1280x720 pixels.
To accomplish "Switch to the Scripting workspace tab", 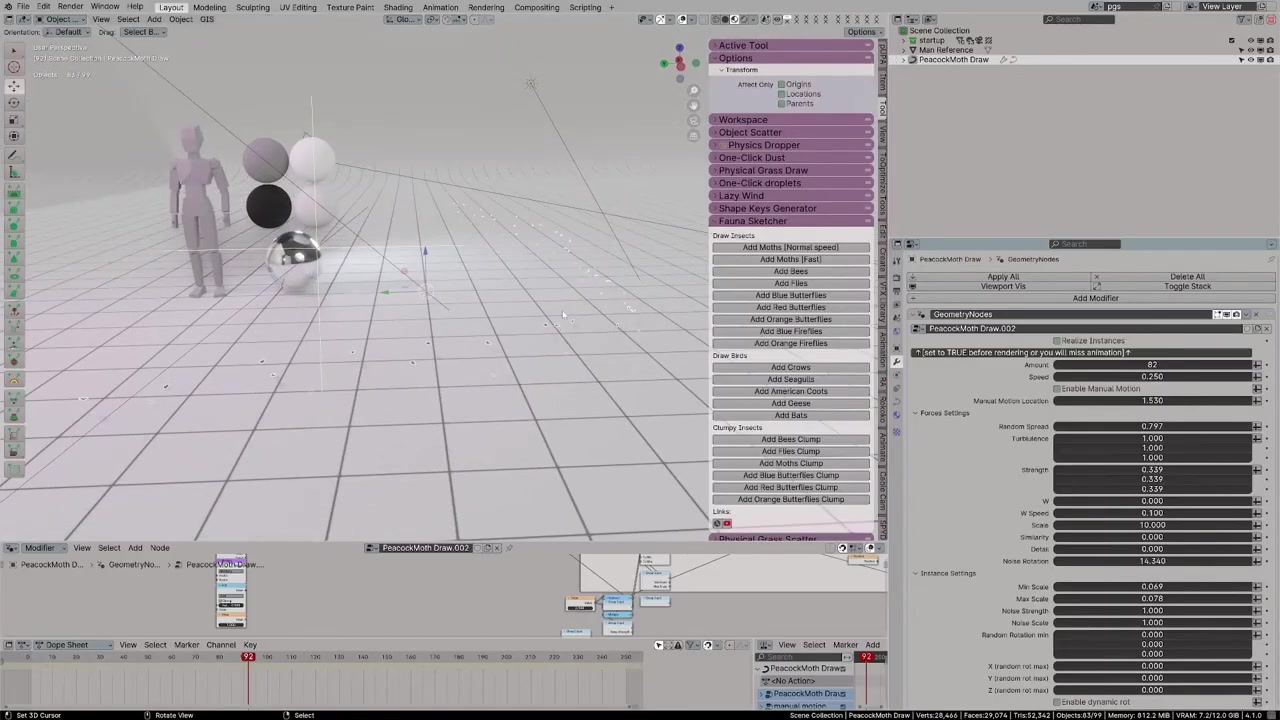I will click(x=585, y=7).
